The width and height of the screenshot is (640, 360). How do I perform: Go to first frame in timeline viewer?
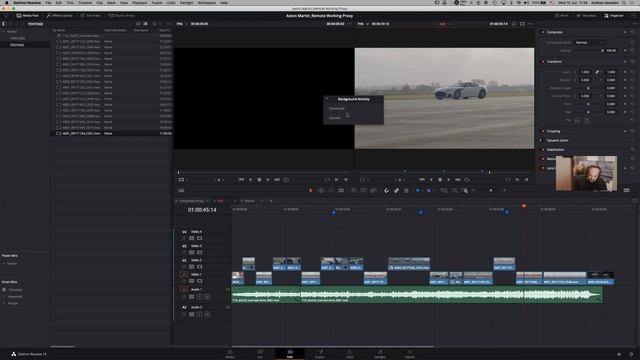point(422,180)
